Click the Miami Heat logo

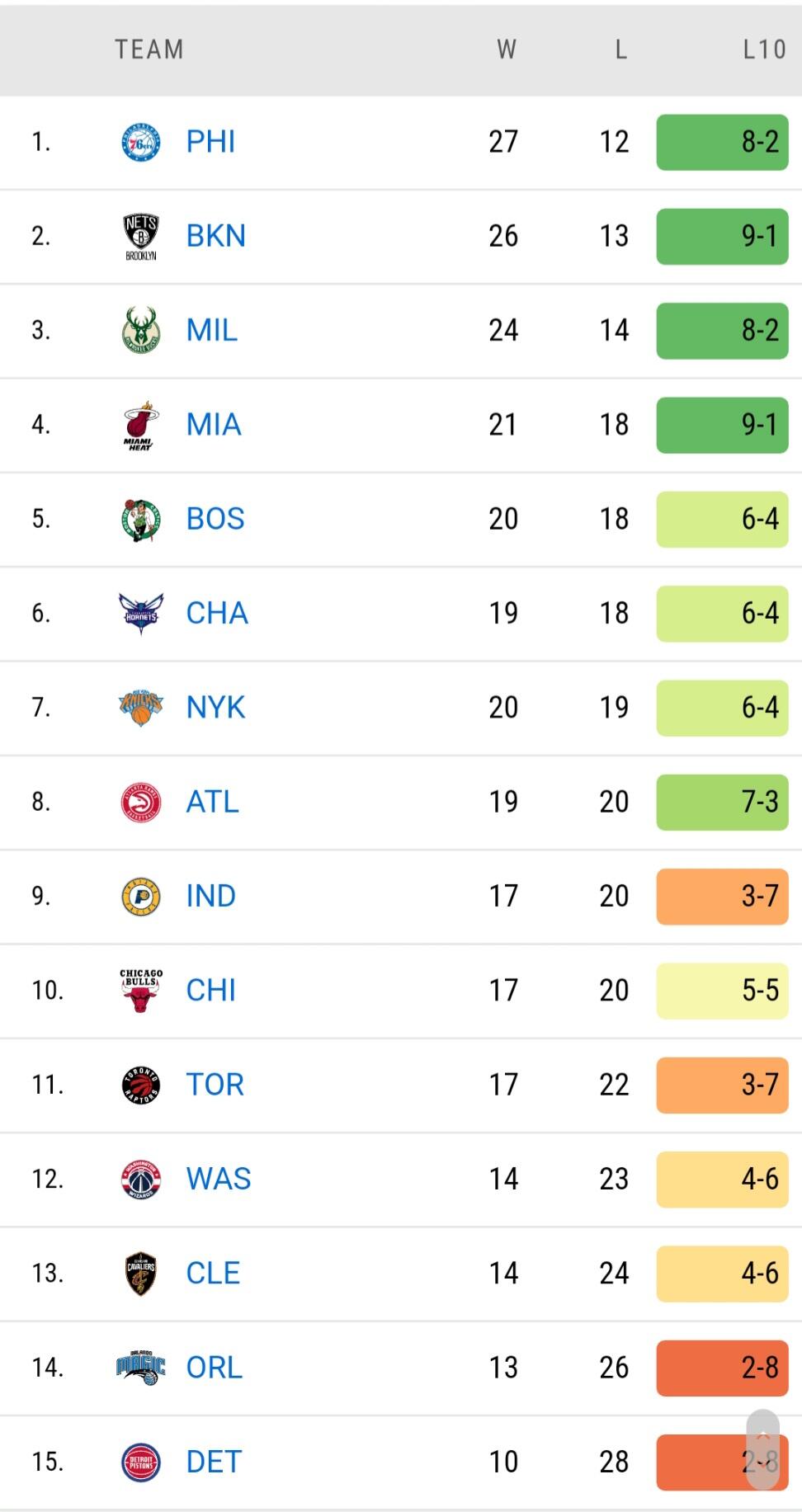140,425
